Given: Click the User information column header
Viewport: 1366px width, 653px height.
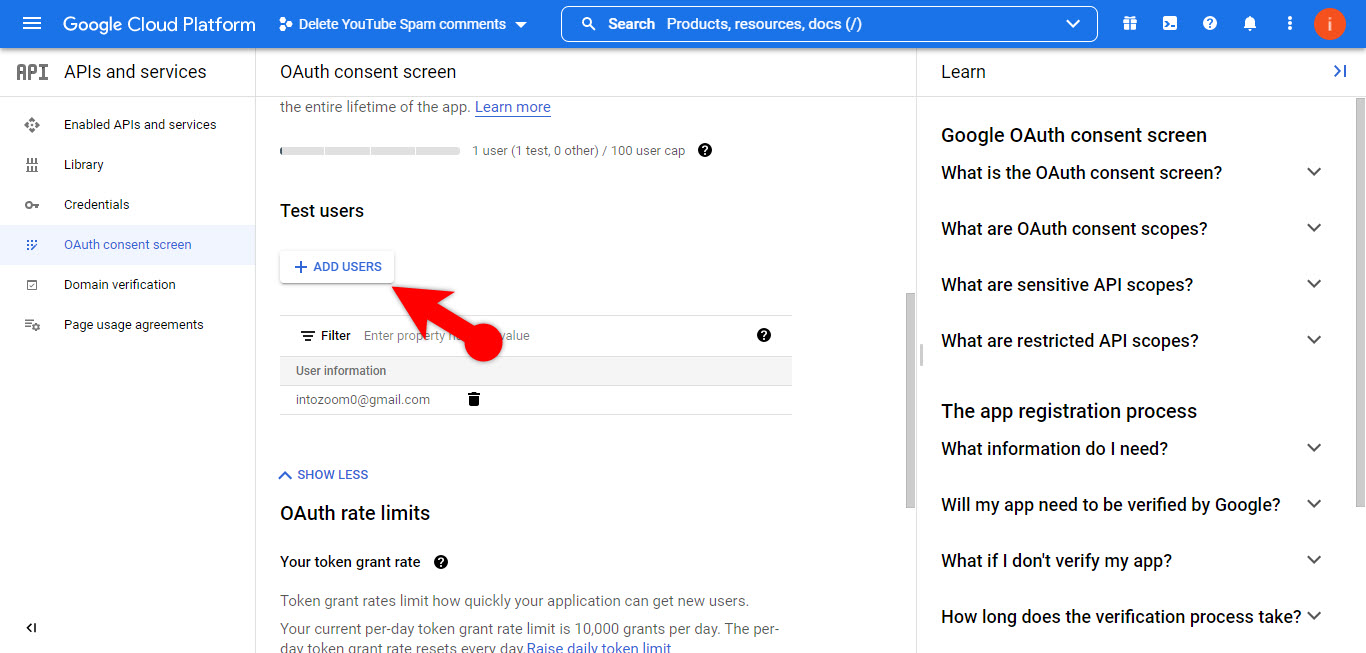Looking at the screenshot, I should point(341,371).
